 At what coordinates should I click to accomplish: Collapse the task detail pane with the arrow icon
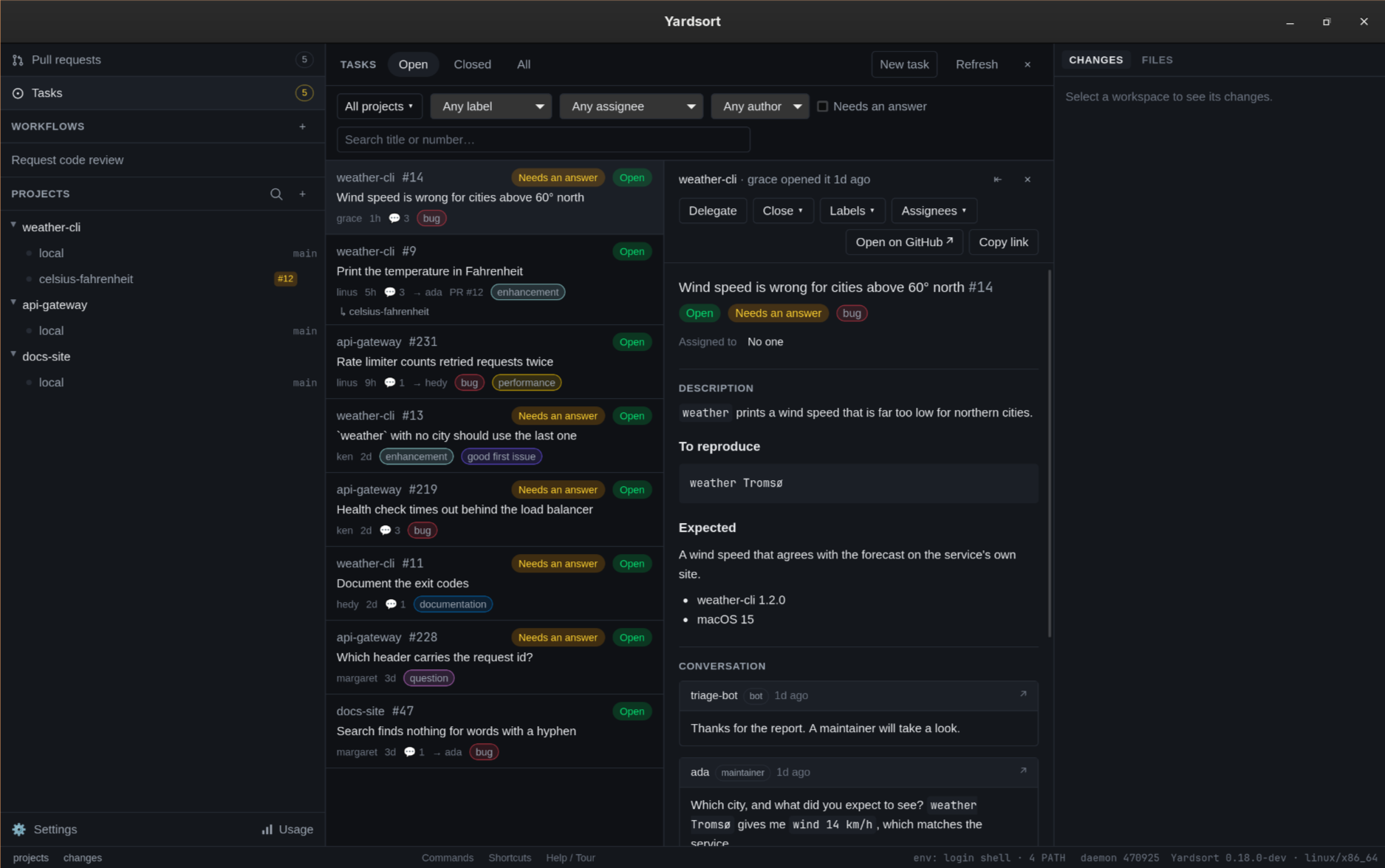pyautogui.click(x=997, y=180)
